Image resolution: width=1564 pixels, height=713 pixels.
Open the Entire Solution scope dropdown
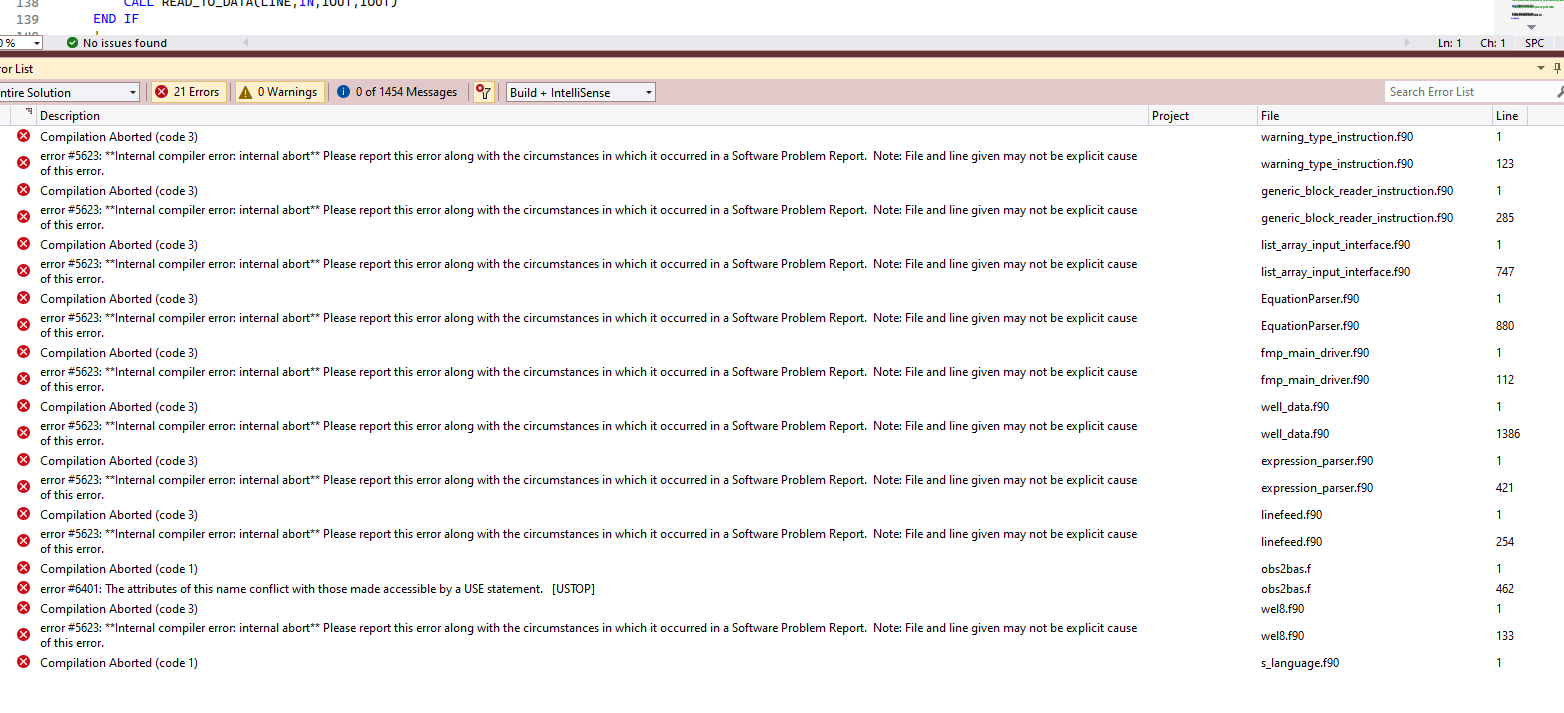coord(68,92)
